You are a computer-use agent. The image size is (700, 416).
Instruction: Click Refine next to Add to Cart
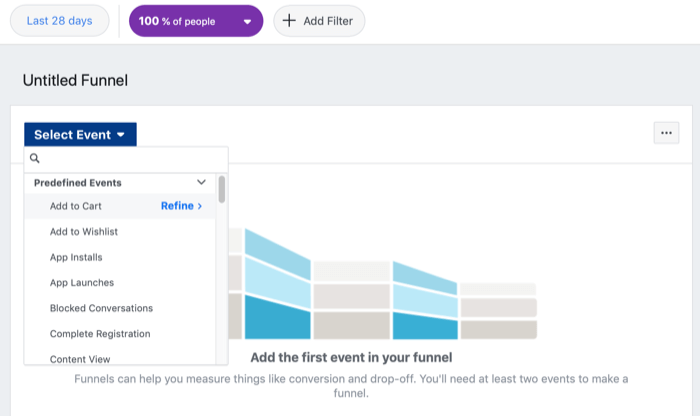tap(181, 206)
